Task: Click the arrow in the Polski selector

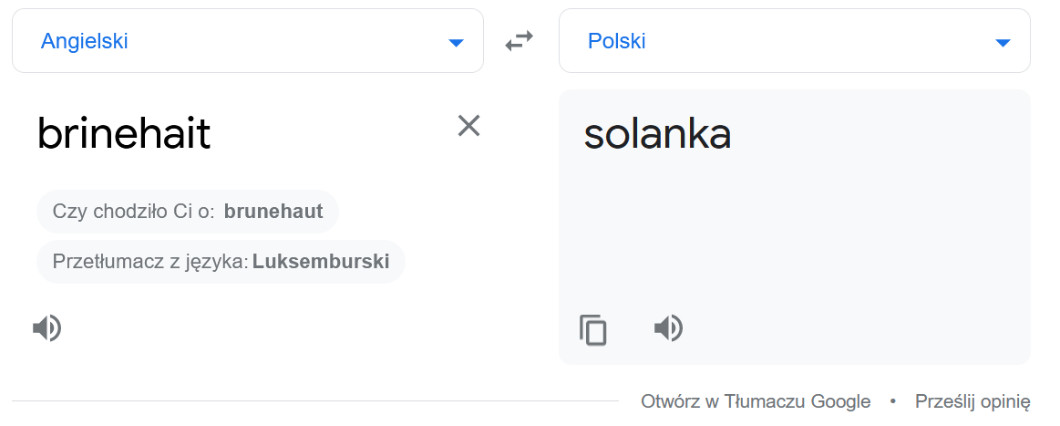Action: pyautogui.click(x=1003, y=42)
